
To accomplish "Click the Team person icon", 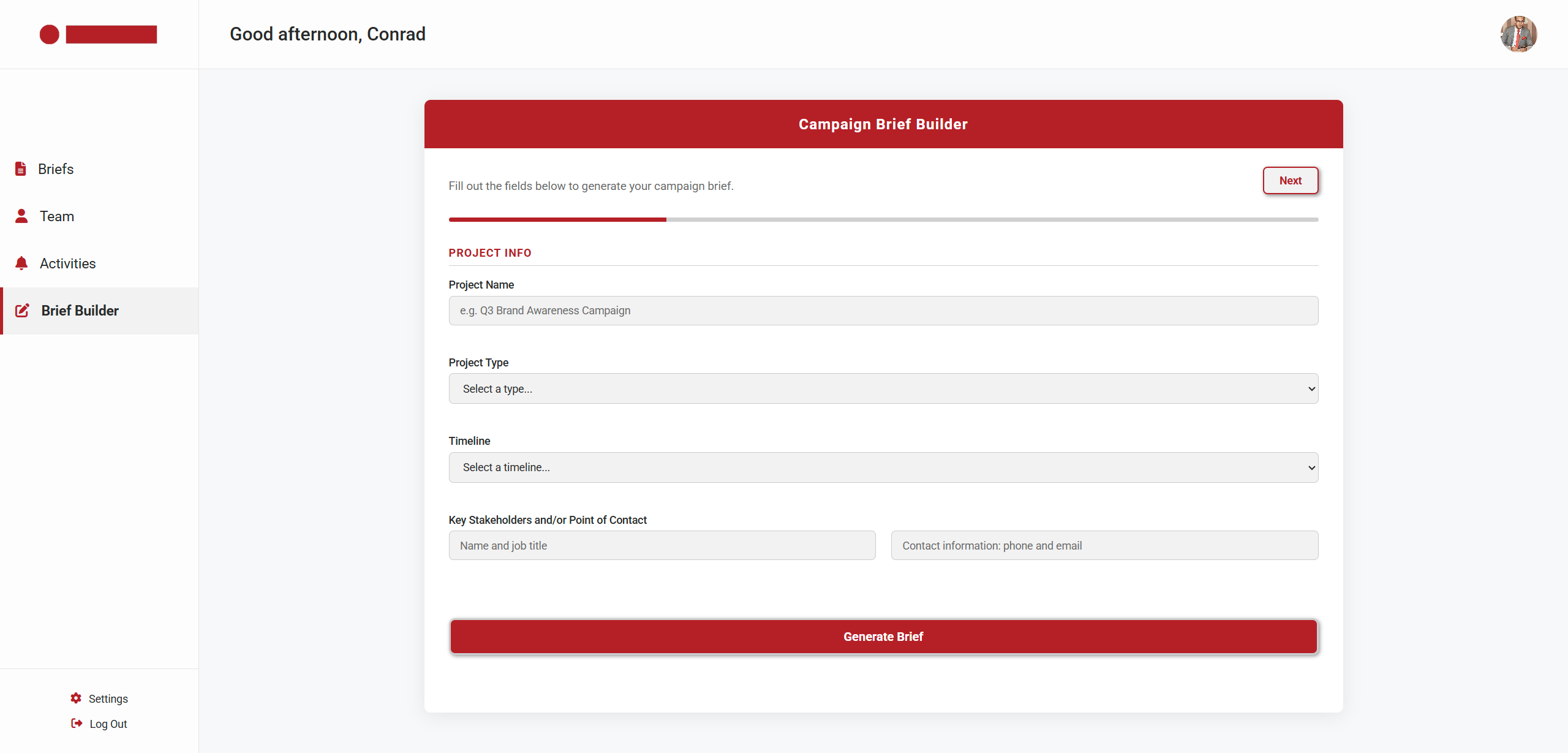I will pos(21,216).
